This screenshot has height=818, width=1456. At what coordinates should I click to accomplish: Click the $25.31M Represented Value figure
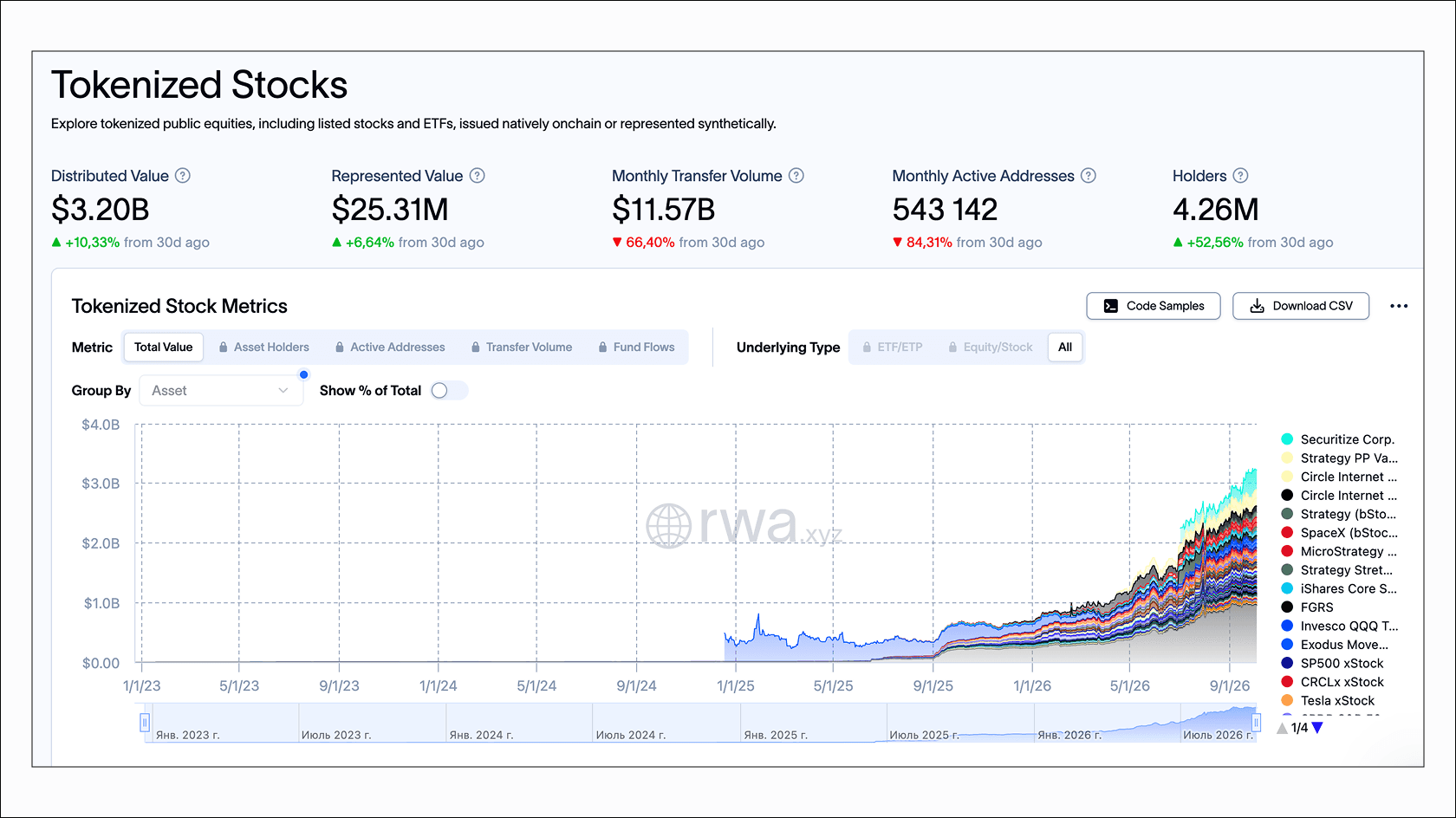click(390, 210)
